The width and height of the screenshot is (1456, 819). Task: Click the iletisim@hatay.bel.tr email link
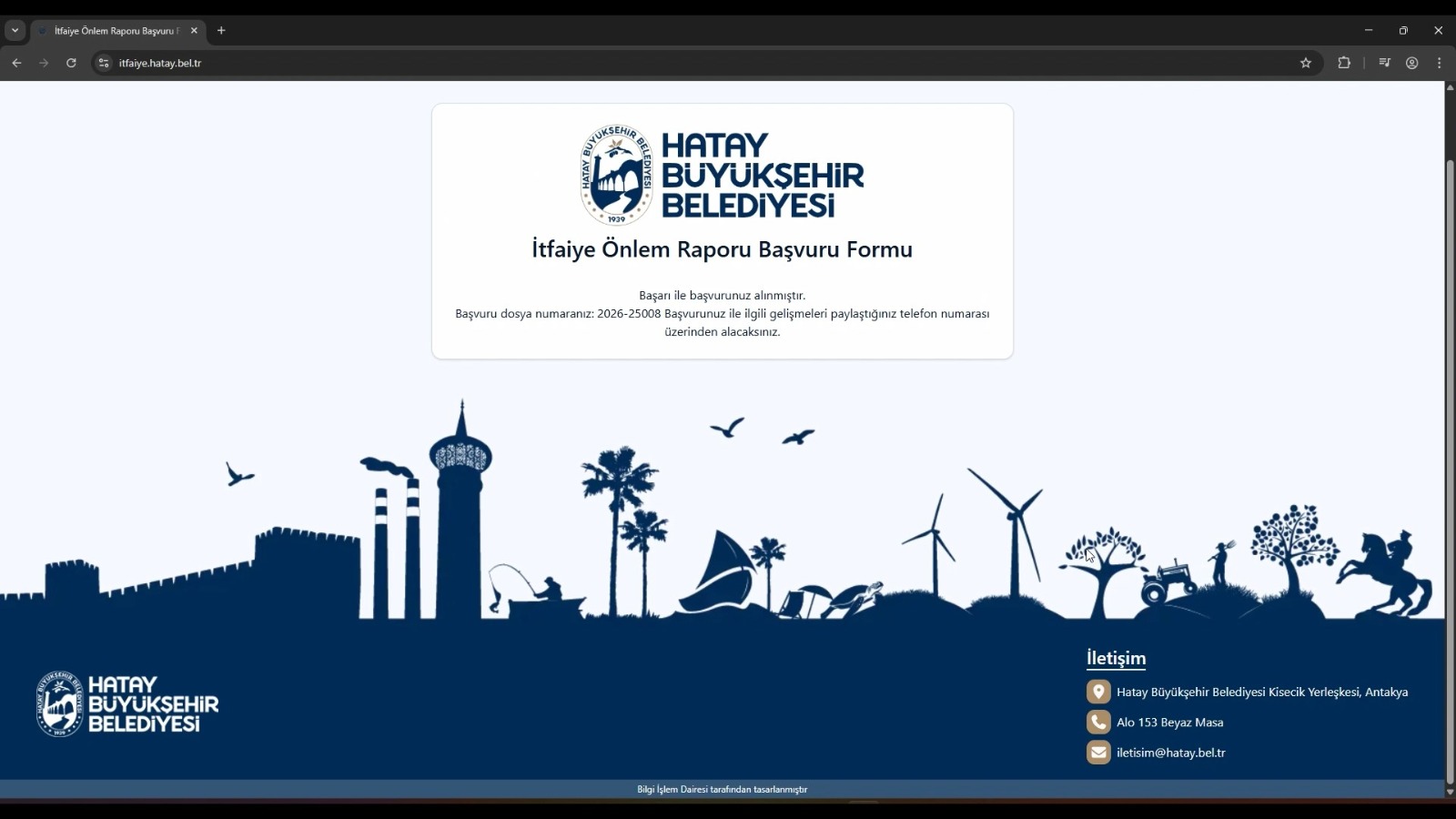point(1170,753)
